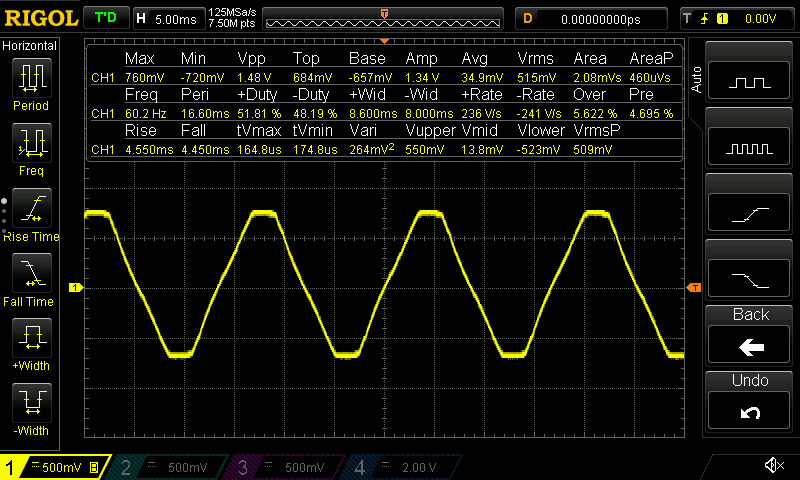
Task: Click the Vpp value 1.48 V
Action: click(254, 78)
